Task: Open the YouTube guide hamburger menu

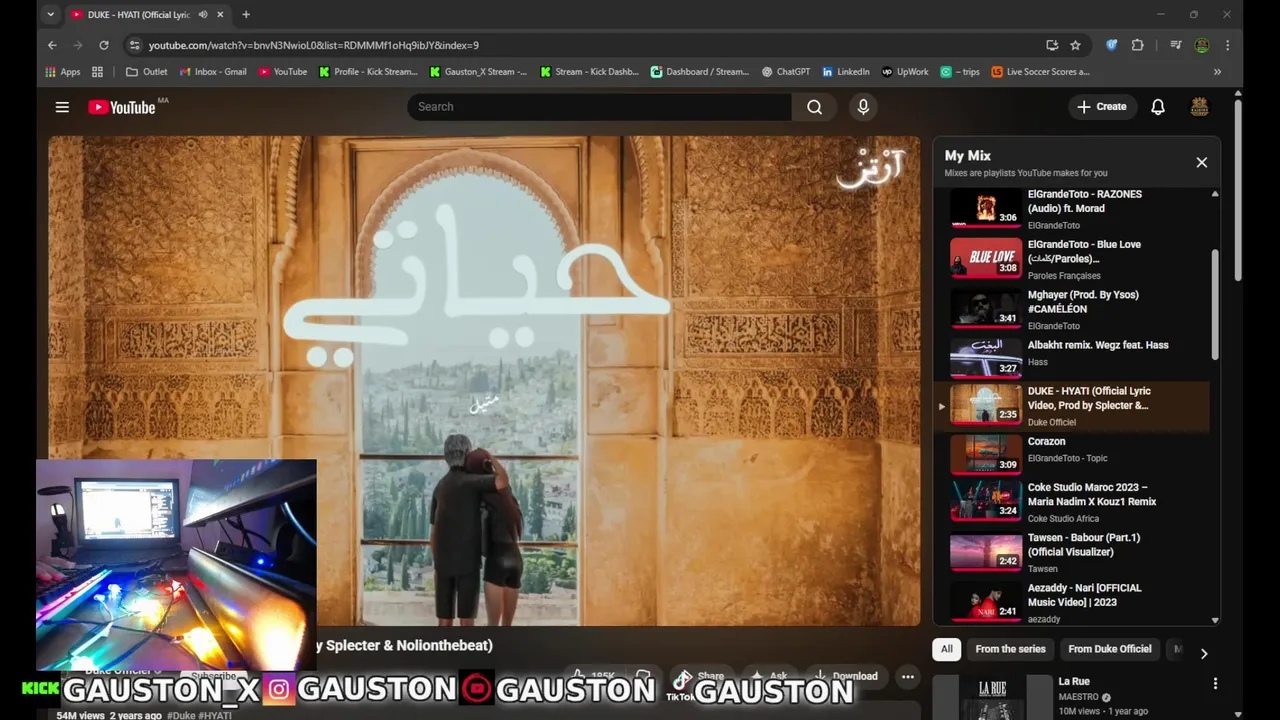Action: tap(62, 107)
